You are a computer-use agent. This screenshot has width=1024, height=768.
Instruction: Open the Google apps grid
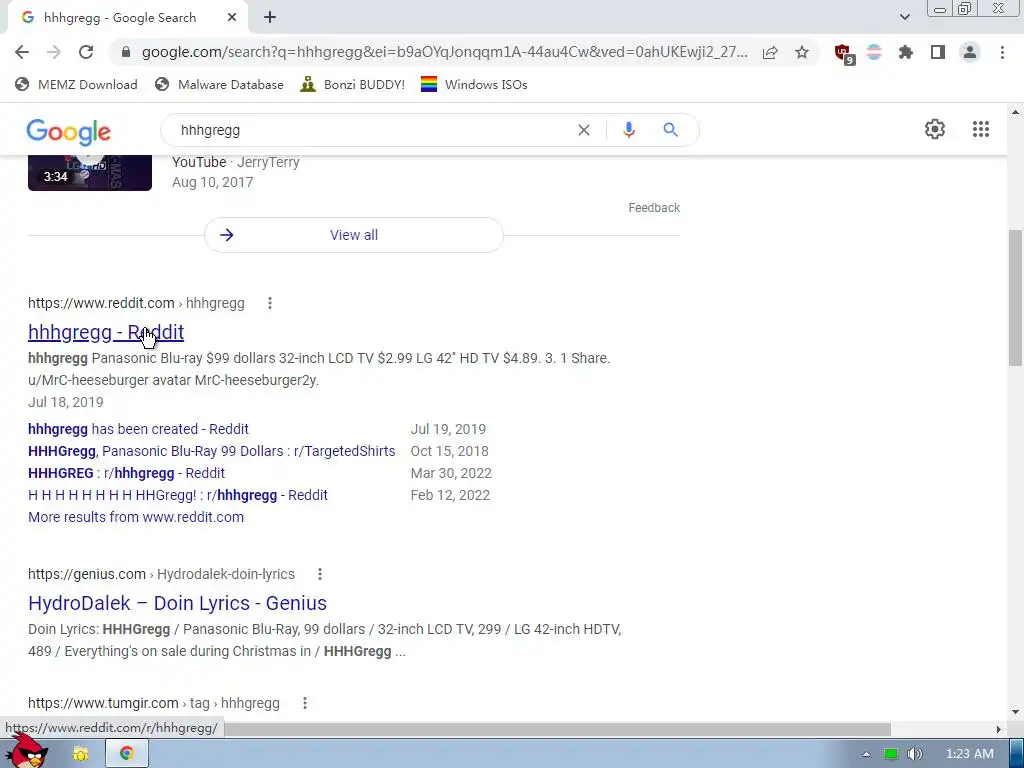pos(981,129)
